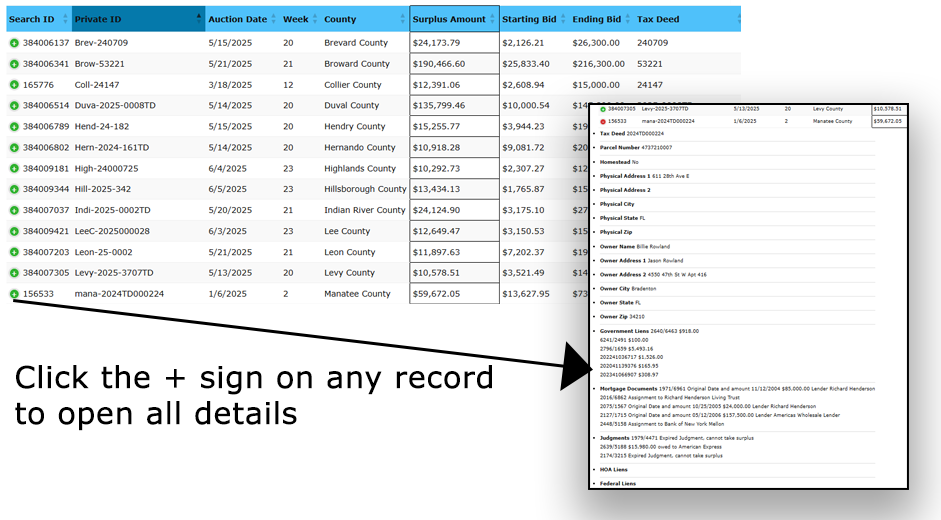Show details for Hend-24-182 via plus icon
This screenshot has width=941, height=520.
click(x=14, y=127)
